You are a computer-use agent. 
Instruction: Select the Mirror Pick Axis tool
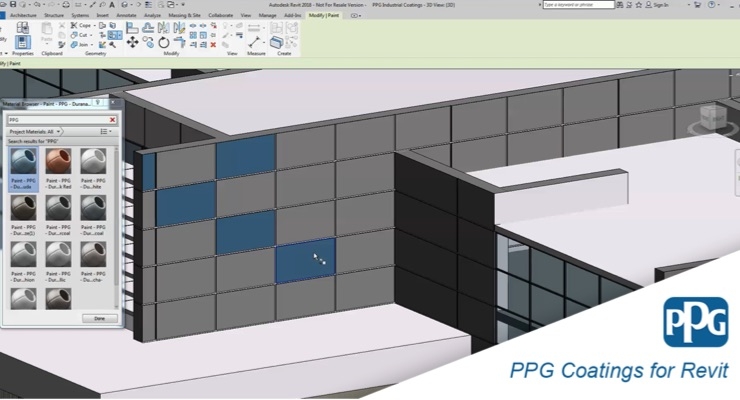click(x=163, y=28)
